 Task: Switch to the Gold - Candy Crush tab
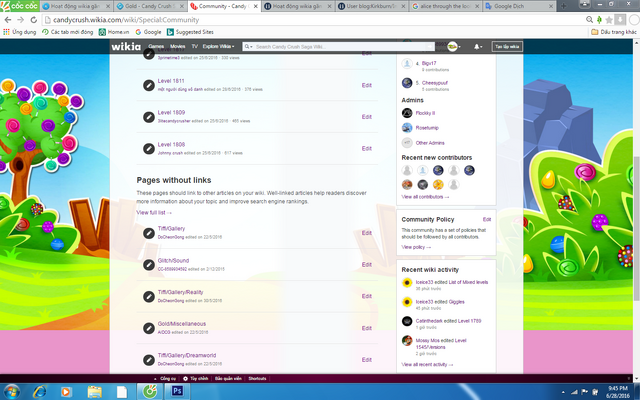(x=150, y=6)
